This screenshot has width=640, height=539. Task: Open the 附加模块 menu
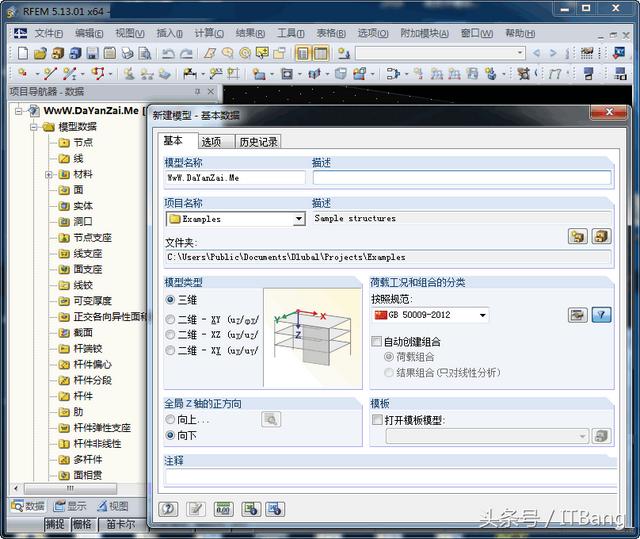pyautogui.click(x=424, y=33)
